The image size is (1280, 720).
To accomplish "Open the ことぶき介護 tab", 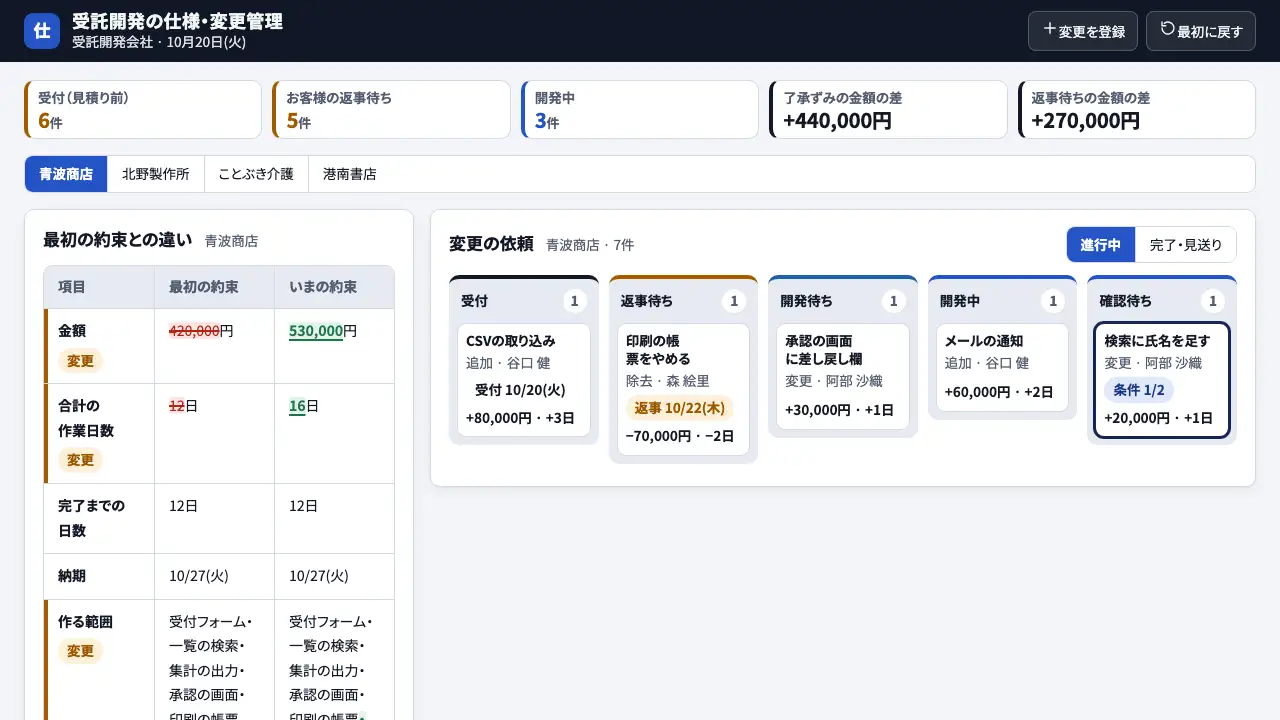I will (x=257, y=174).
